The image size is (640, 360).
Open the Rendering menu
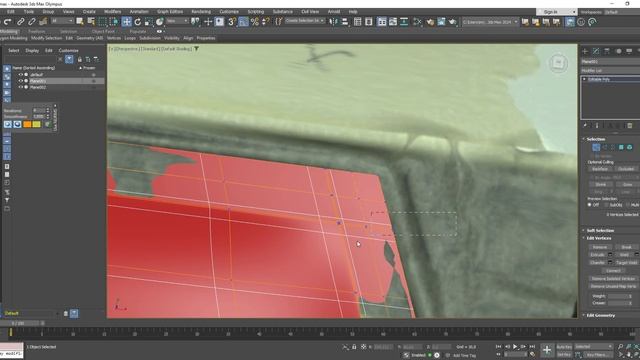click(201, 12)
